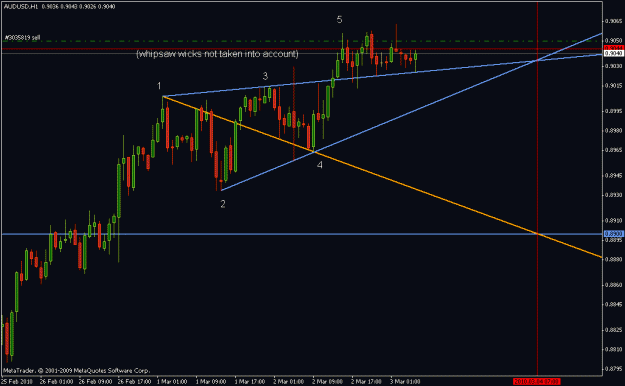The height and width of the screenshot is (386, 625).
Task: Select wave label '1' on the chart
Action: pyautogui.click(x=159, y=86)
